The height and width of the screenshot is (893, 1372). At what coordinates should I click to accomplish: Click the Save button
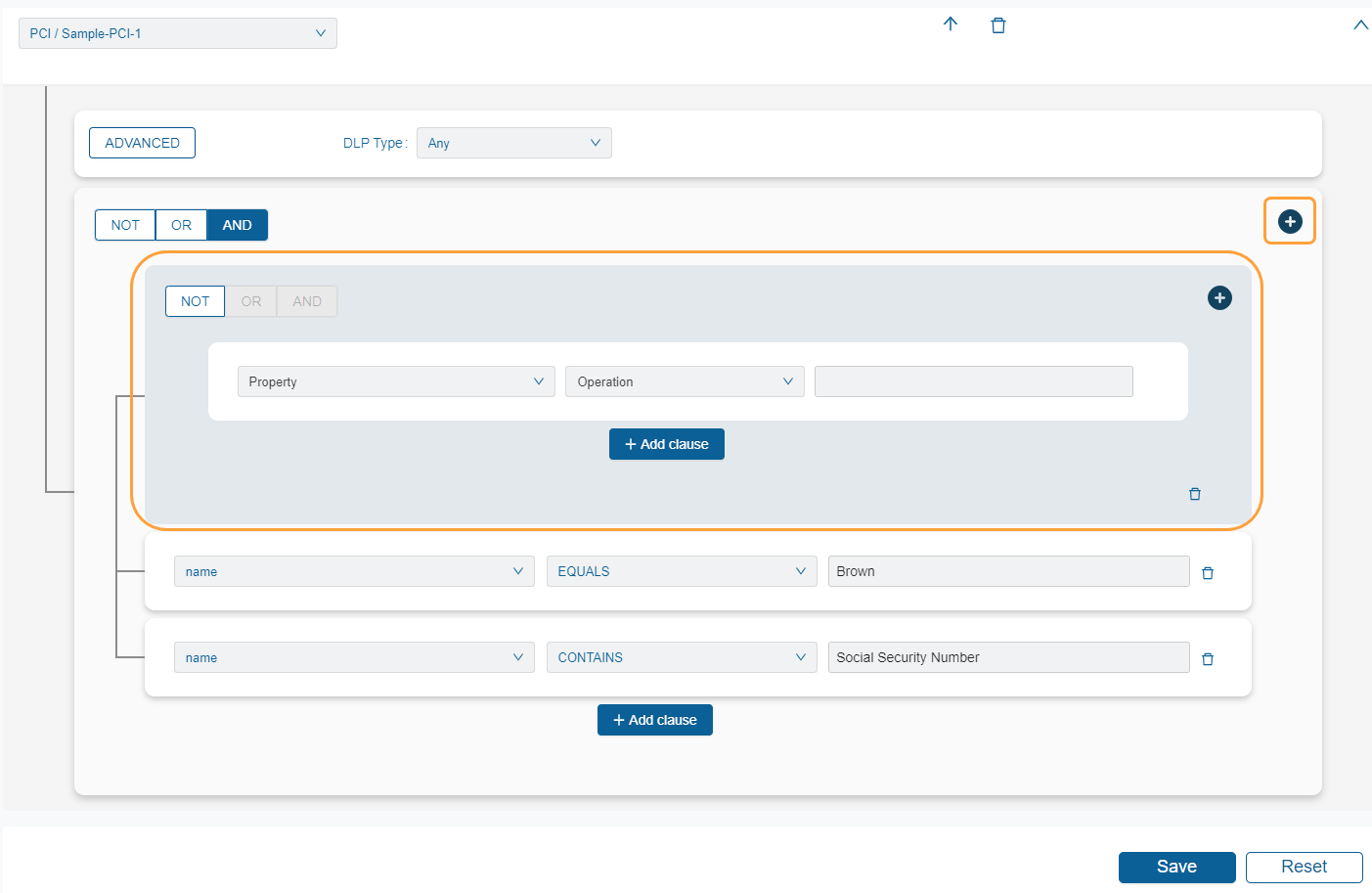tap(1176, 867)
